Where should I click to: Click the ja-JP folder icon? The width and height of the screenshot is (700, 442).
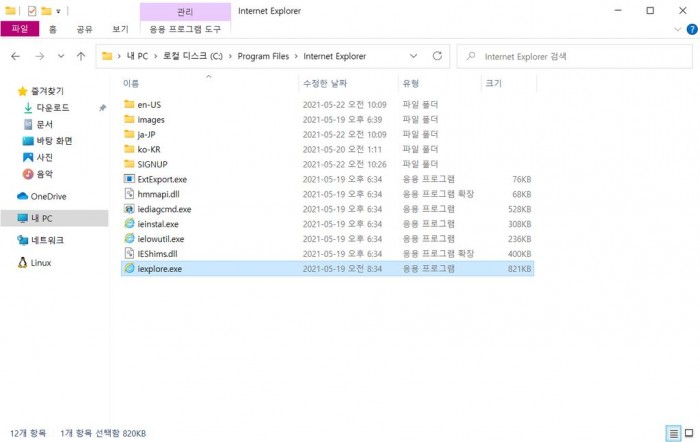point(129,134)
